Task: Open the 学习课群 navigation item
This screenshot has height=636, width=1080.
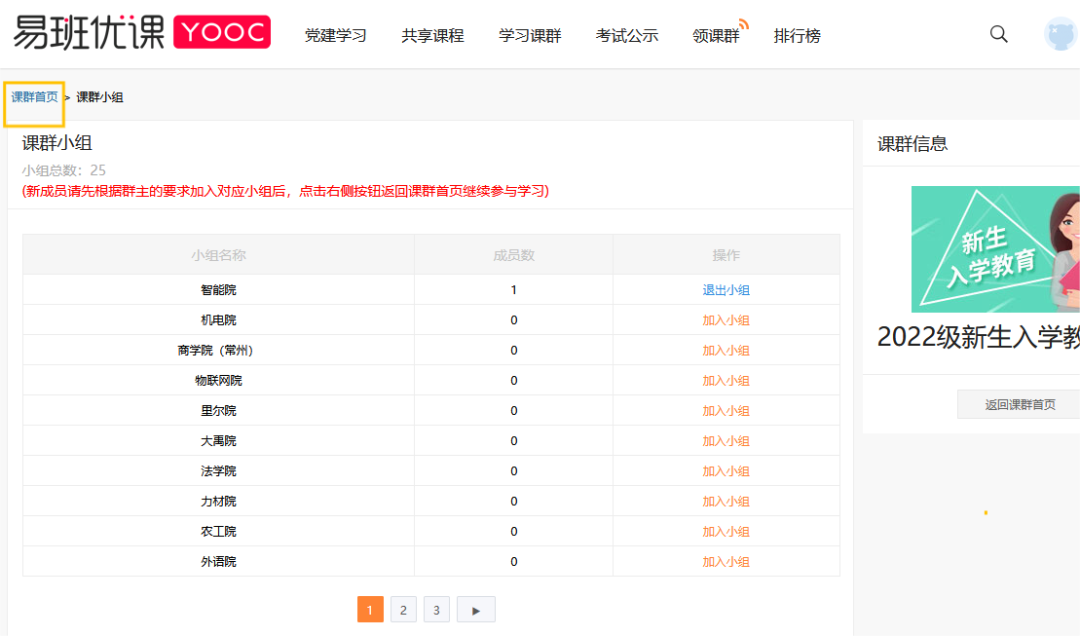Action: point(529,34)
